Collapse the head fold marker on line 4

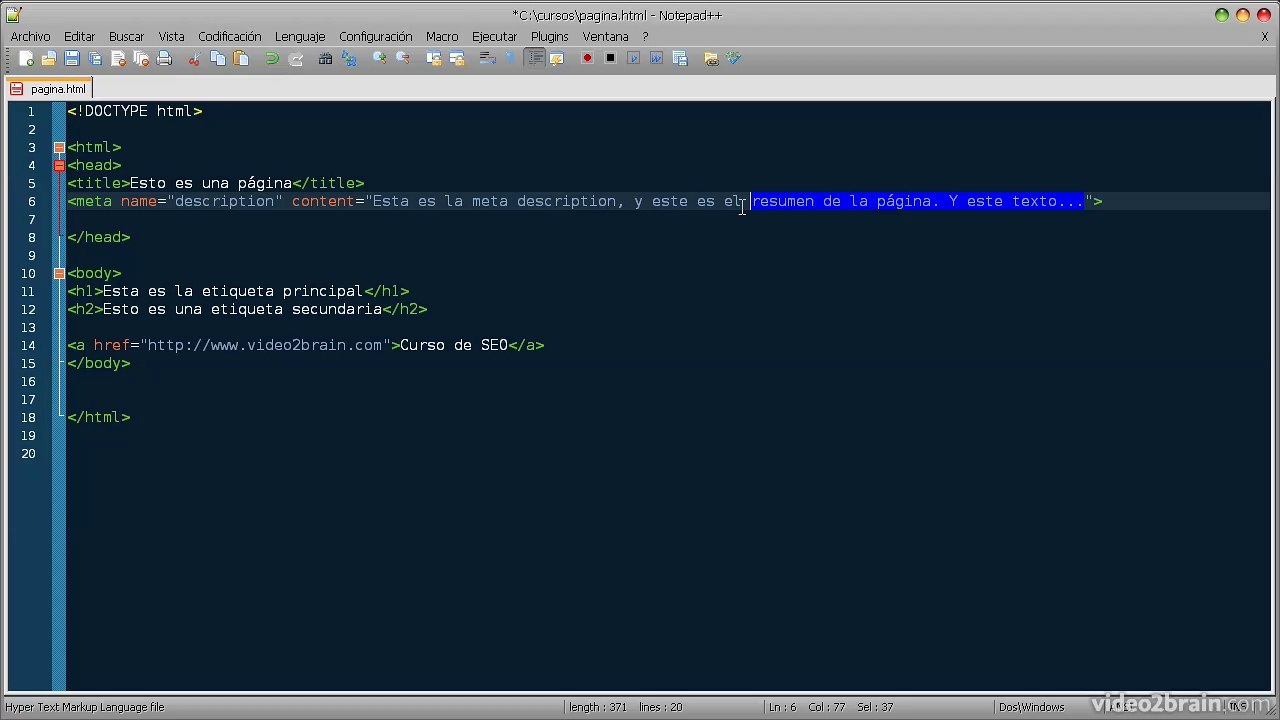pyautogui.click(x=59, y=165)
